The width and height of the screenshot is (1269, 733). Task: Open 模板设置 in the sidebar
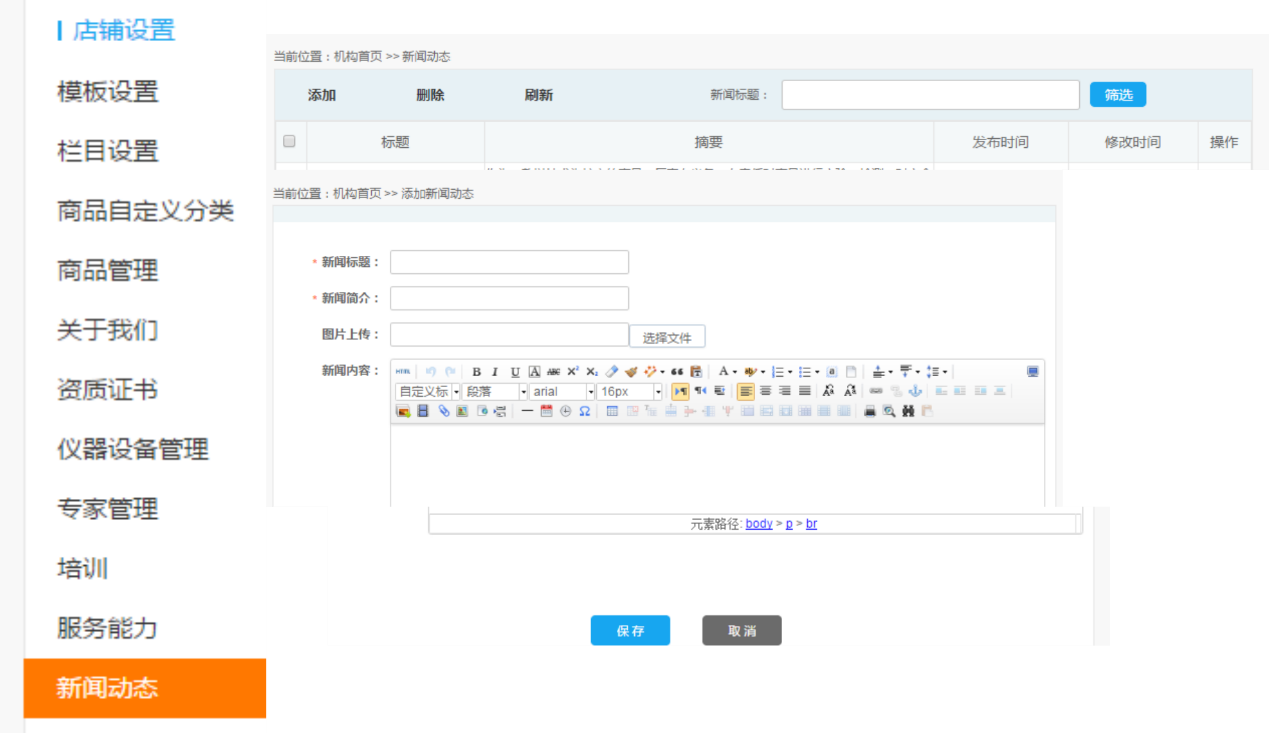point(108,91)
